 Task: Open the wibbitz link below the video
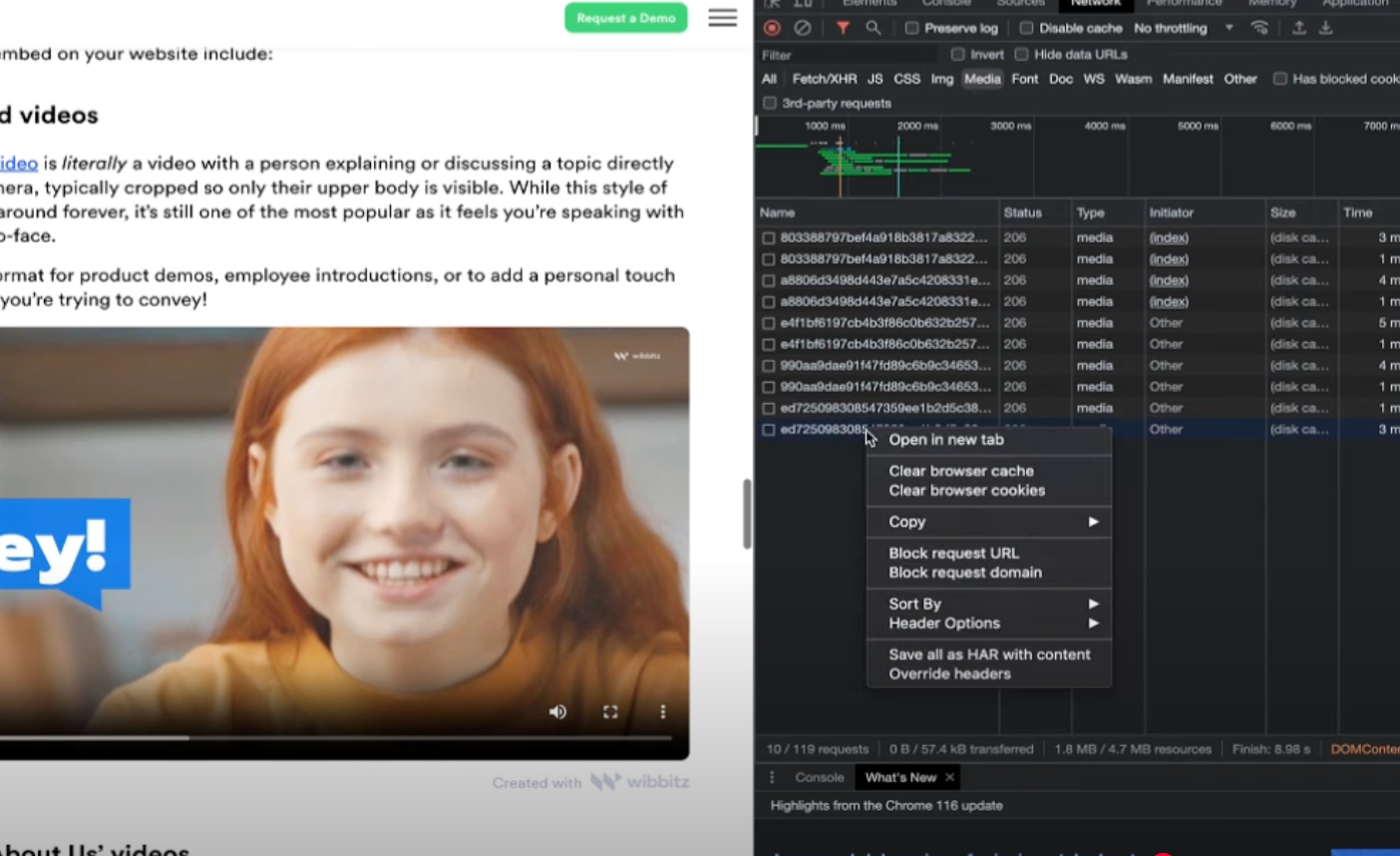click(639, 782)
